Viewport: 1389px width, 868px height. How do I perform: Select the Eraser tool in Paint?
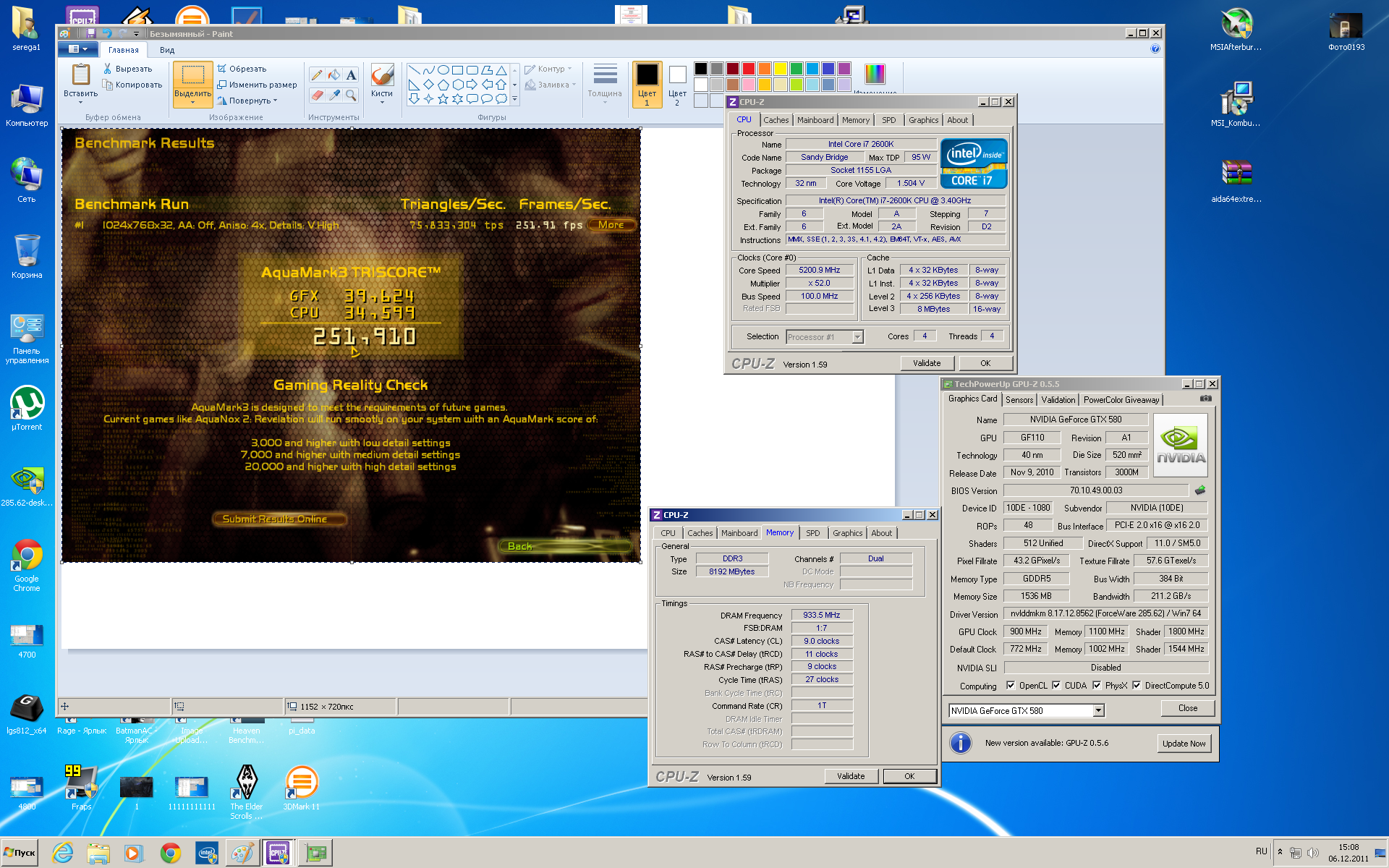coord(316,95)
